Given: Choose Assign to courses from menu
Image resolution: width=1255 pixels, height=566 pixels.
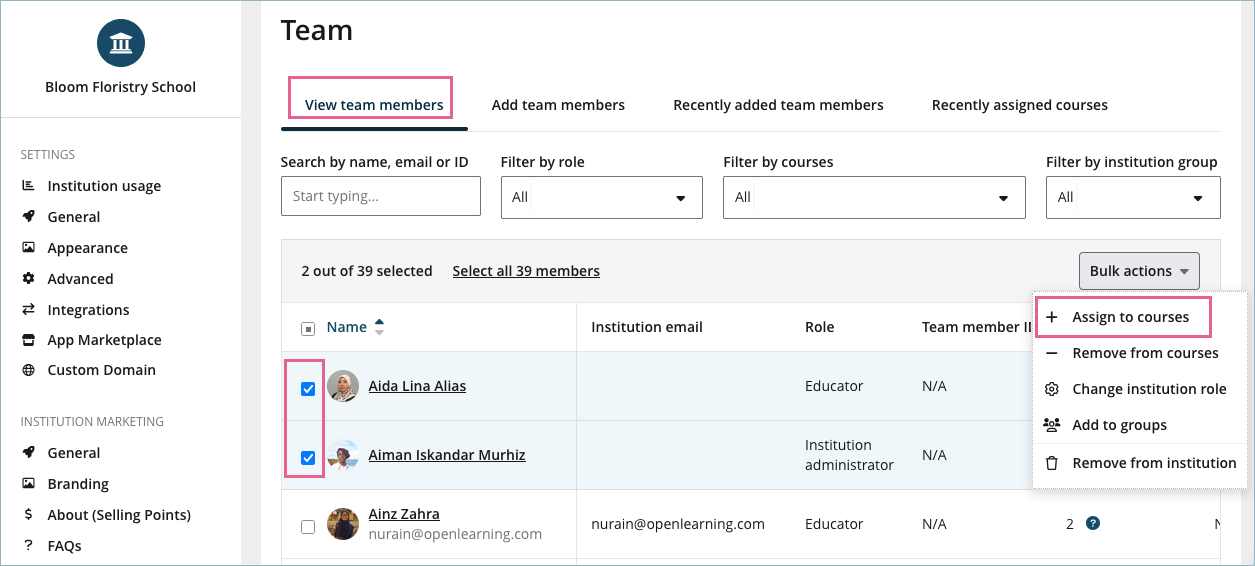Looking at the screenshot, I should coord(1130,317).
